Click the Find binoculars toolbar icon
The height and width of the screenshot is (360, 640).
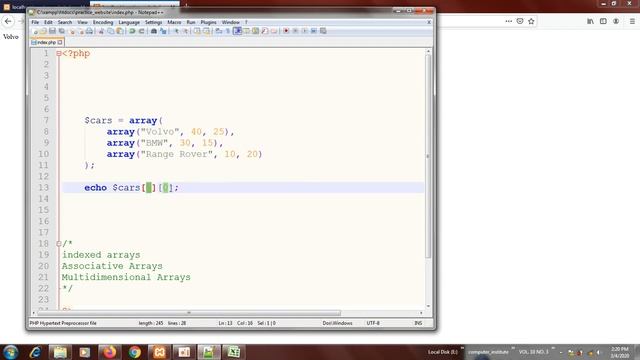coord(154,31)
